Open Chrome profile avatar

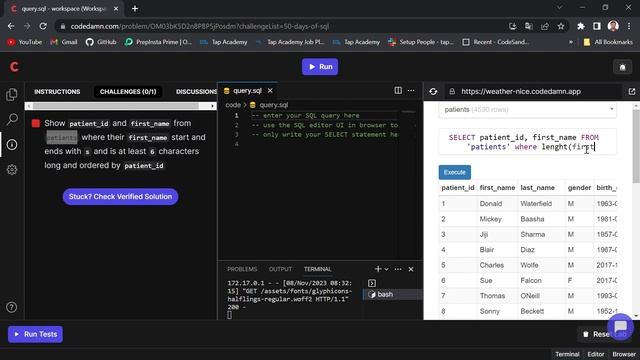(x=613, y=26)
